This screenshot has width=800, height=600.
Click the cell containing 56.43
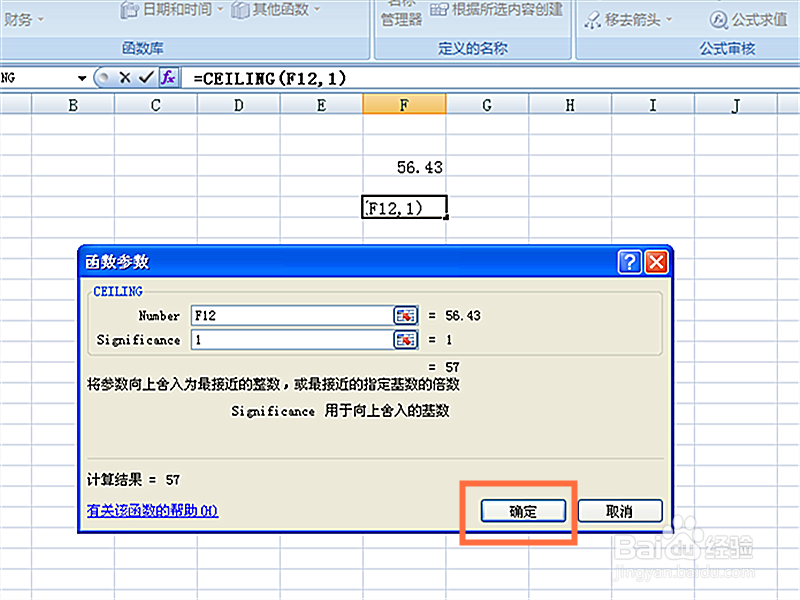404,167
